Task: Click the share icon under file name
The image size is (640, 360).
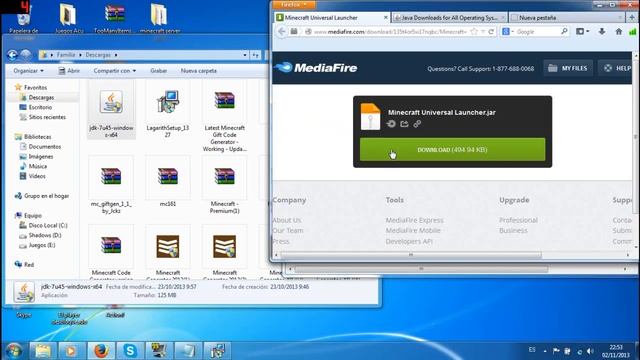Action: 404,124
